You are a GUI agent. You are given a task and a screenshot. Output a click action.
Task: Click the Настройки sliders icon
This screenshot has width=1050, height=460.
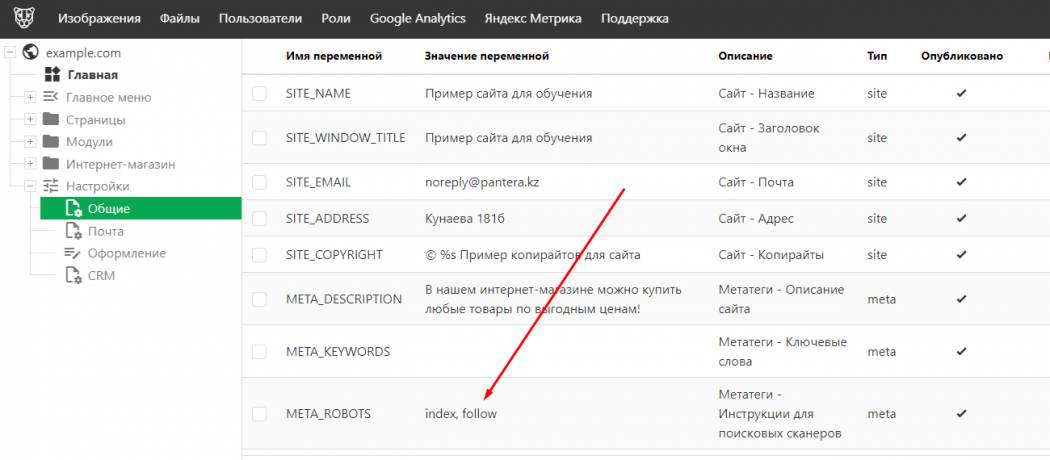tap(51, 186)
